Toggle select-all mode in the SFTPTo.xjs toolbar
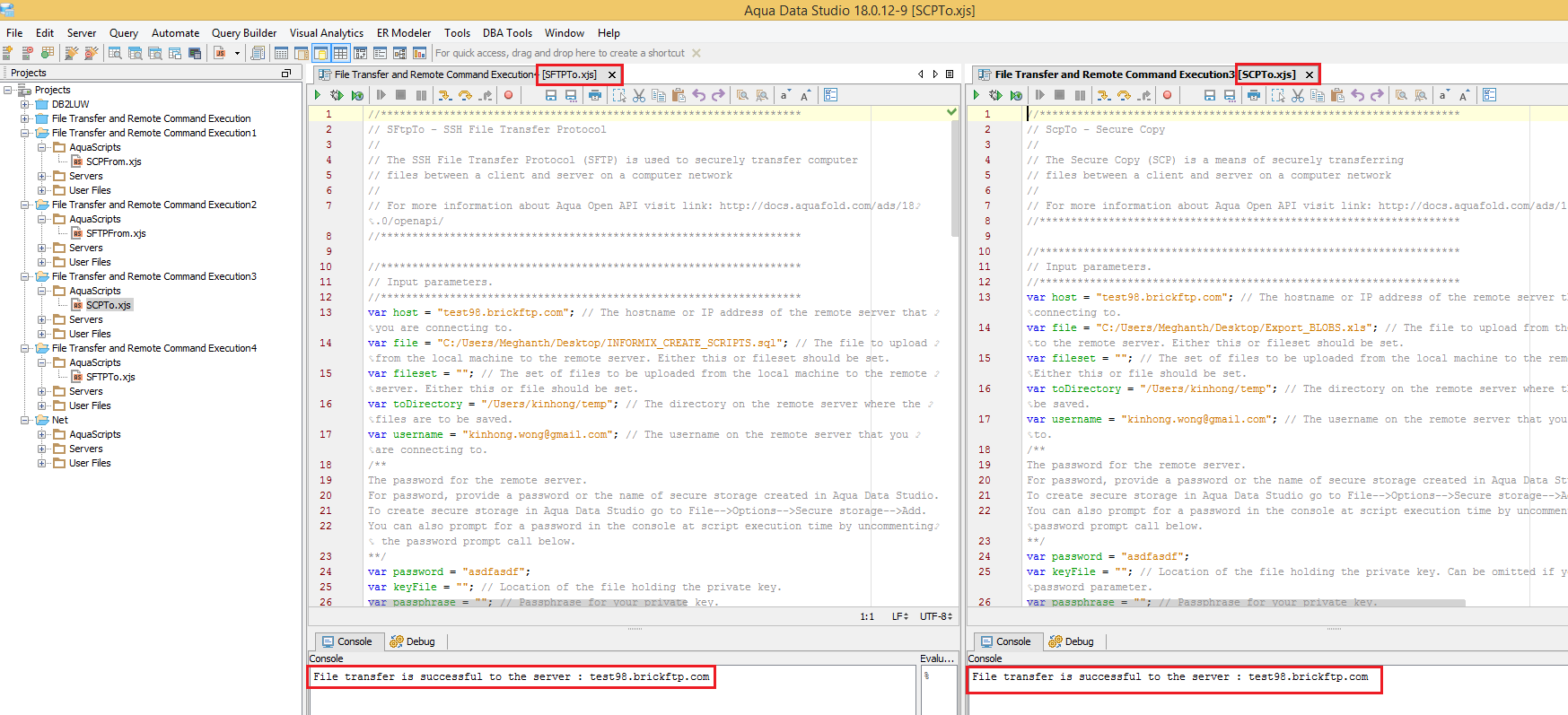1568x715 pixels. pos(619,95)
